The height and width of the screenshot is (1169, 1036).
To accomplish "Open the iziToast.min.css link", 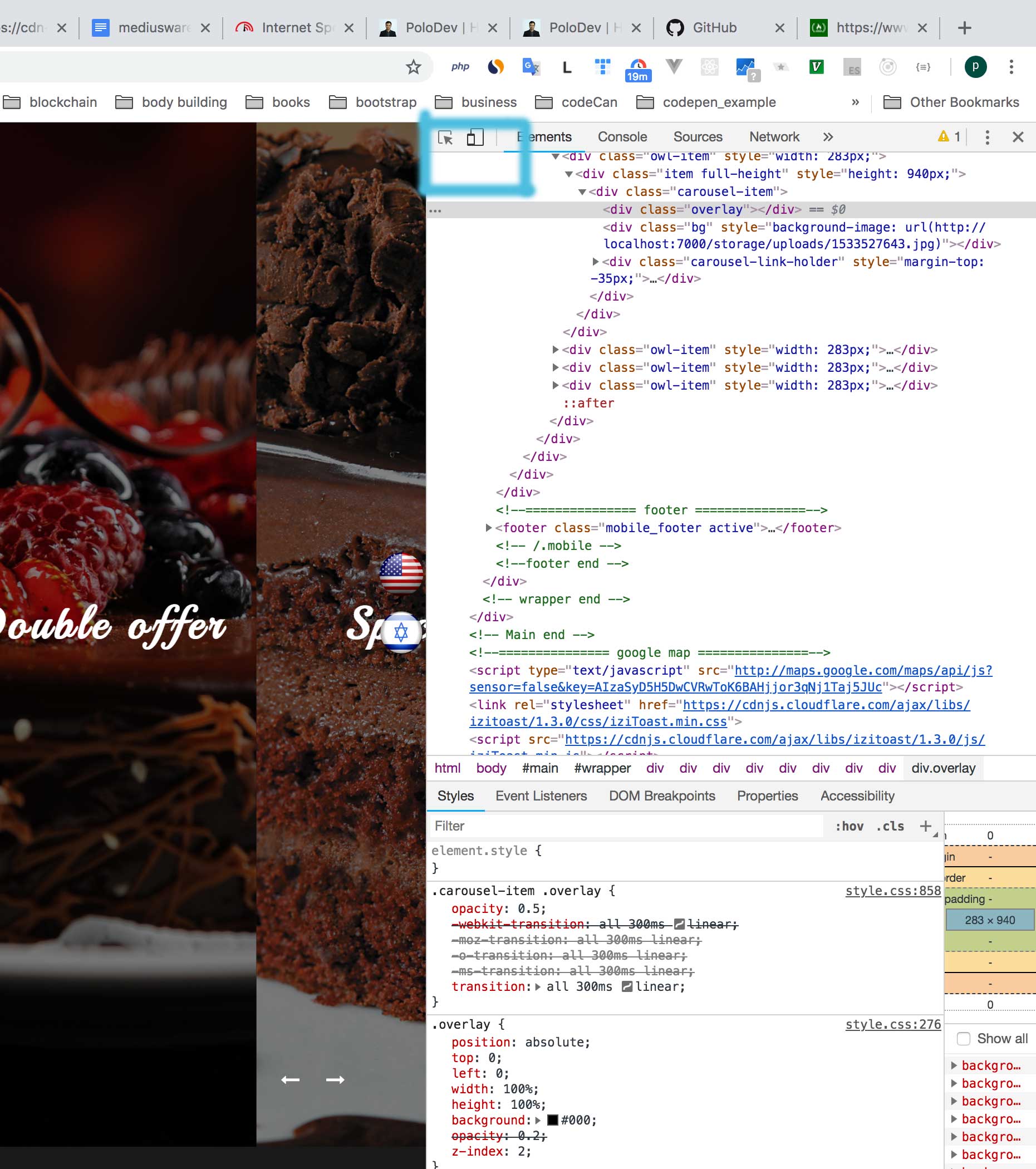I will click(720, 713).
